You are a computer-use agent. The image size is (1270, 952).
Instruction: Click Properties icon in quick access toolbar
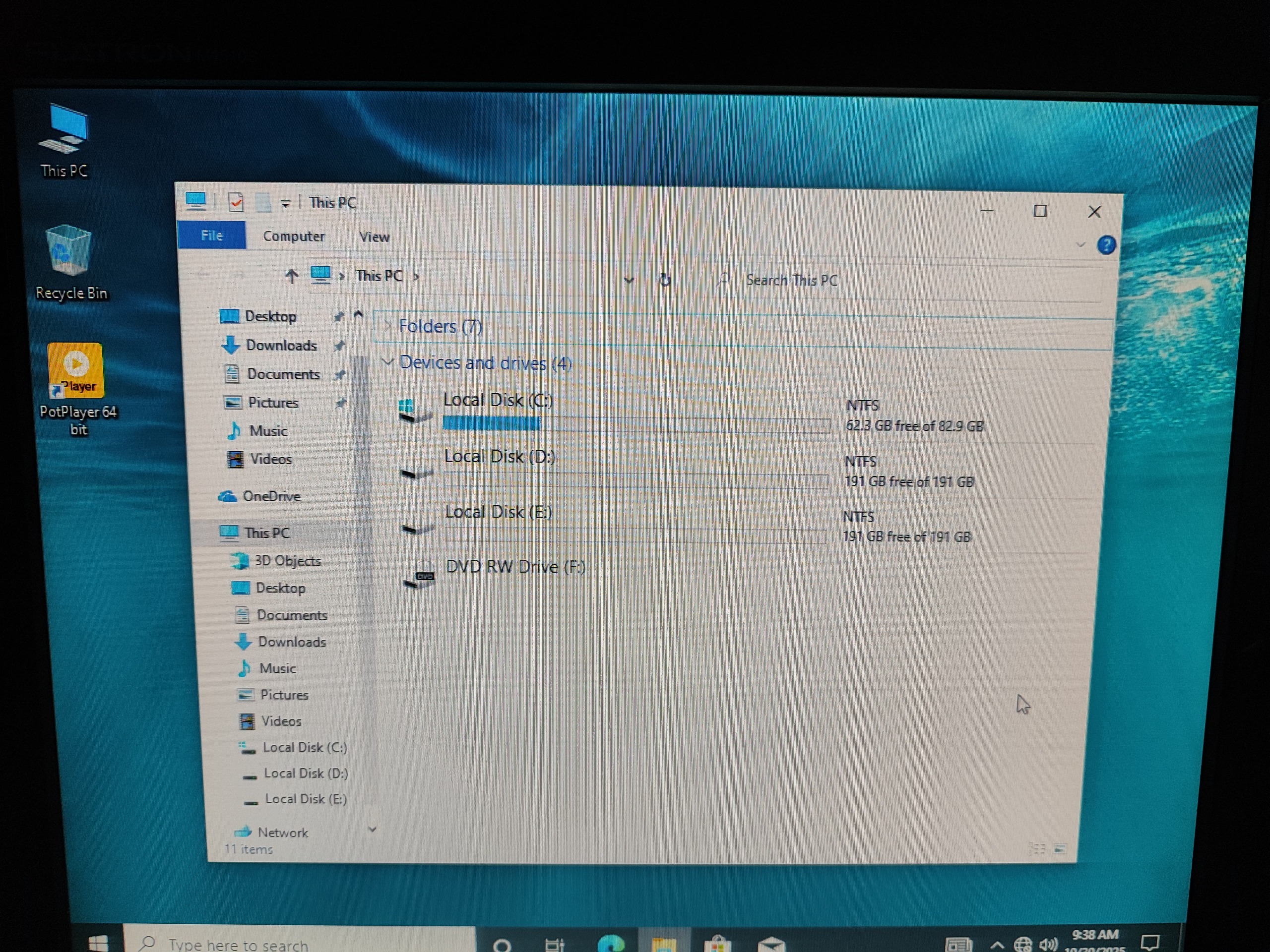(x=237, y=202)
